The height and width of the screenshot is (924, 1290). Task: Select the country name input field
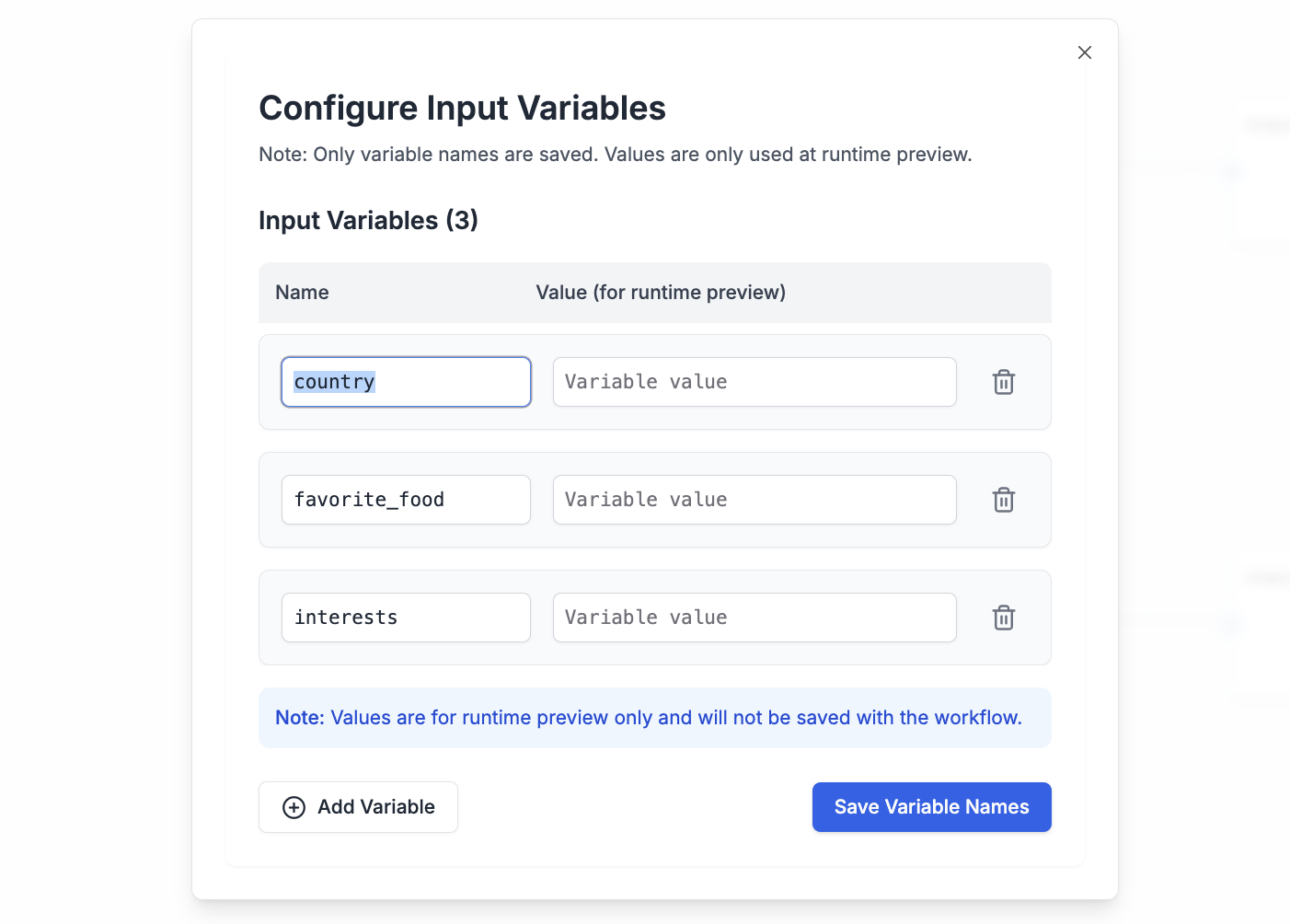pos(405,382)
